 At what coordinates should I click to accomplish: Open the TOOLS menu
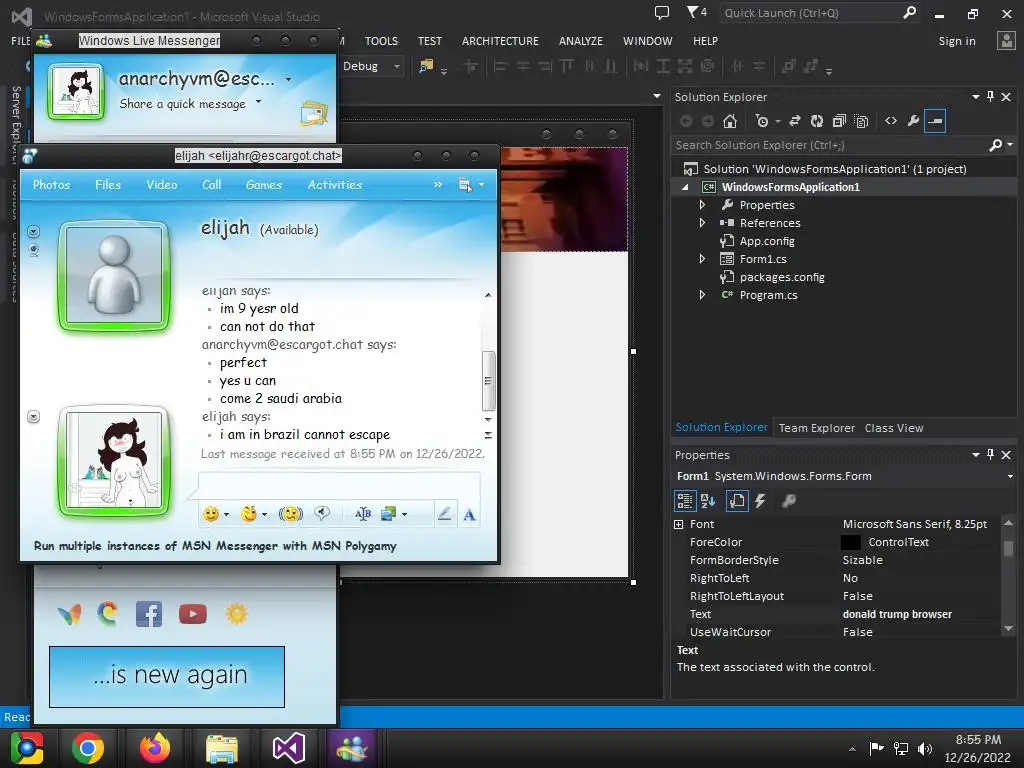tap(381, 41)
